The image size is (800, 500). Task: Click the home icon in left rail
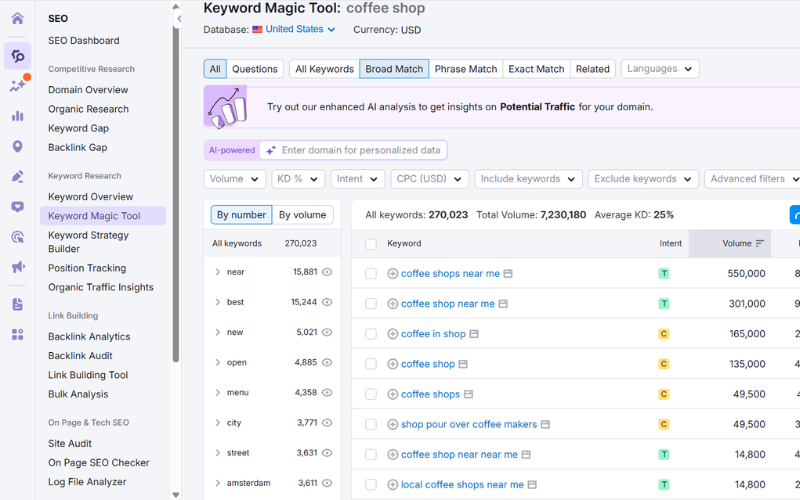click(x=17, y=18)
